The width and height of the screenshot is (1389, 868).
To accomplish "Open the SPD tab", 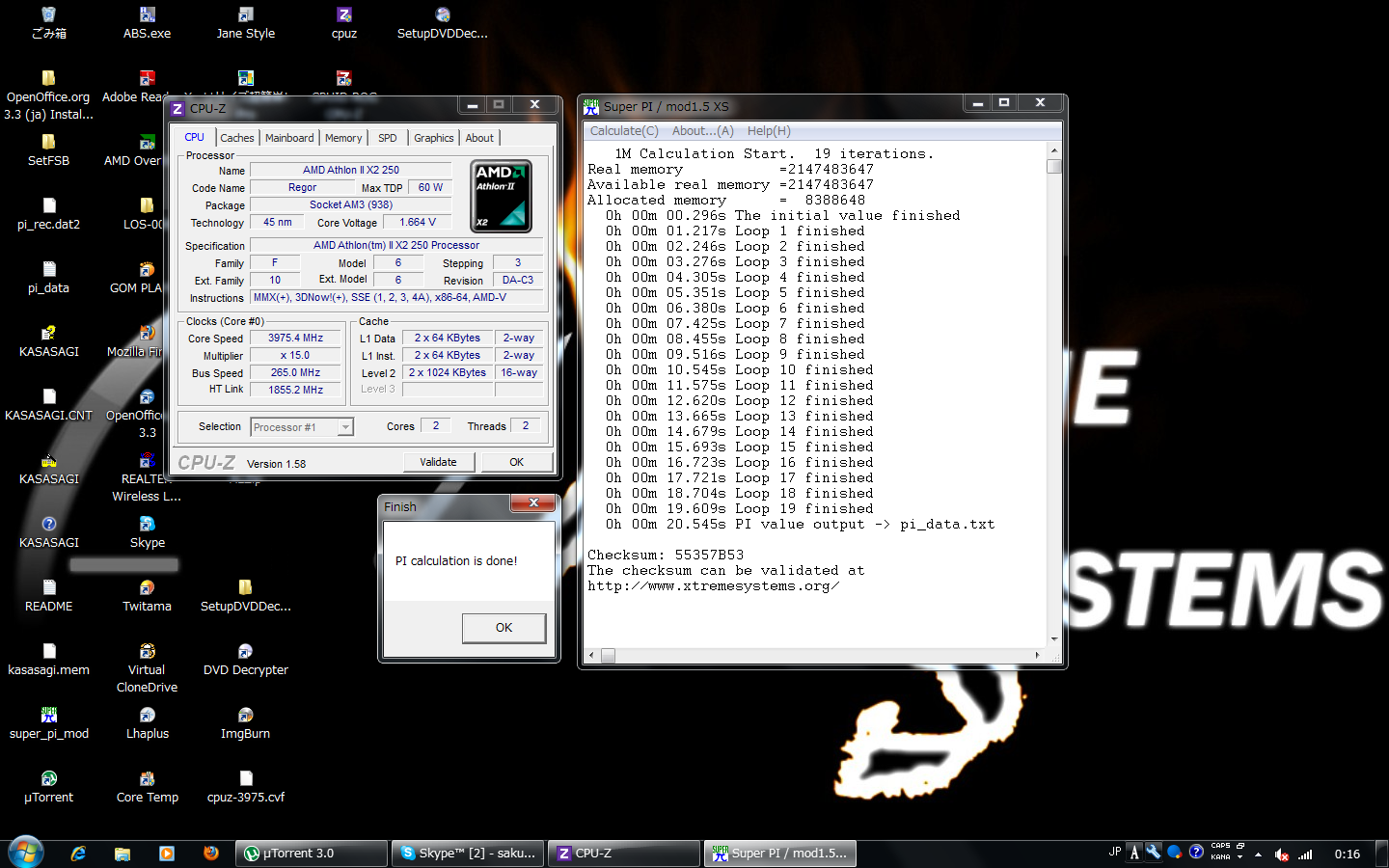I will click(388, 138).
